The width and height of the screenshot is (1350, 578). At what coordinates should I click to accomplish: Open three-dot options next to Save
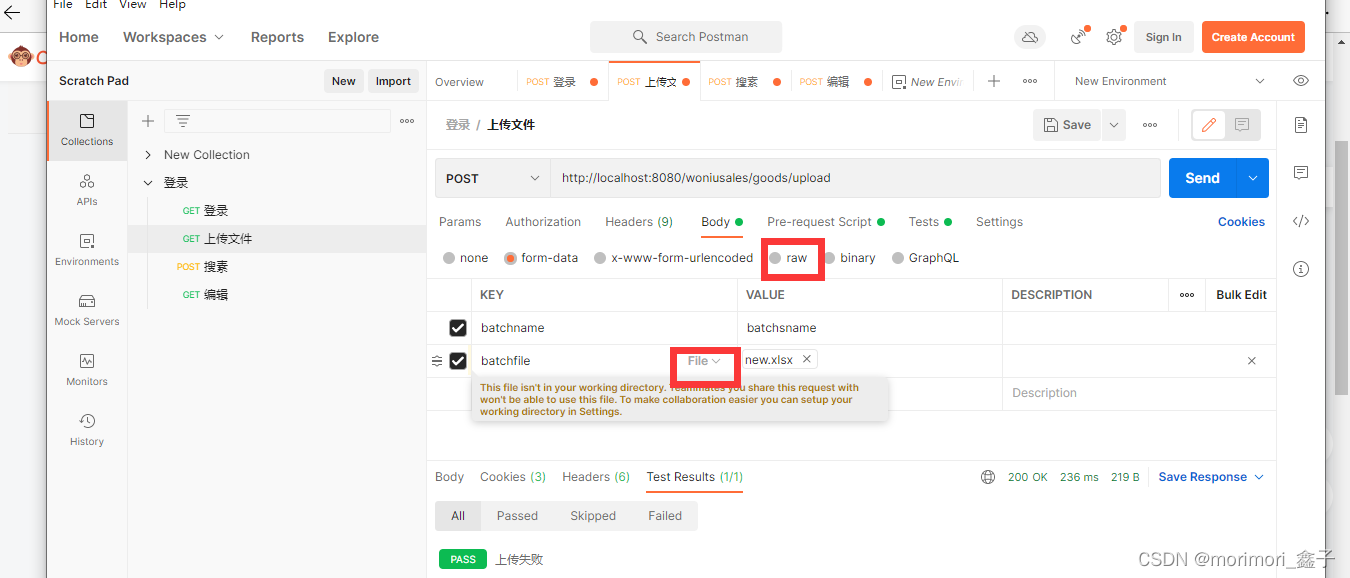point(1150,125)
